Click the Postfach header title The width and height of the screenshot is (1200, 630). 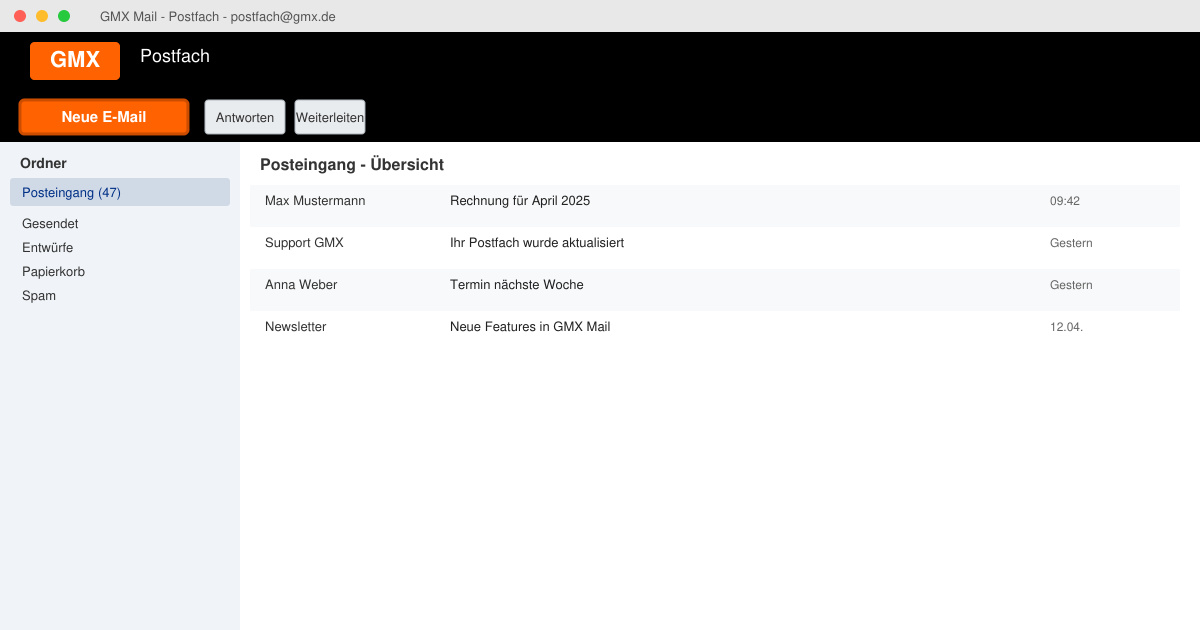click(175, 56)
